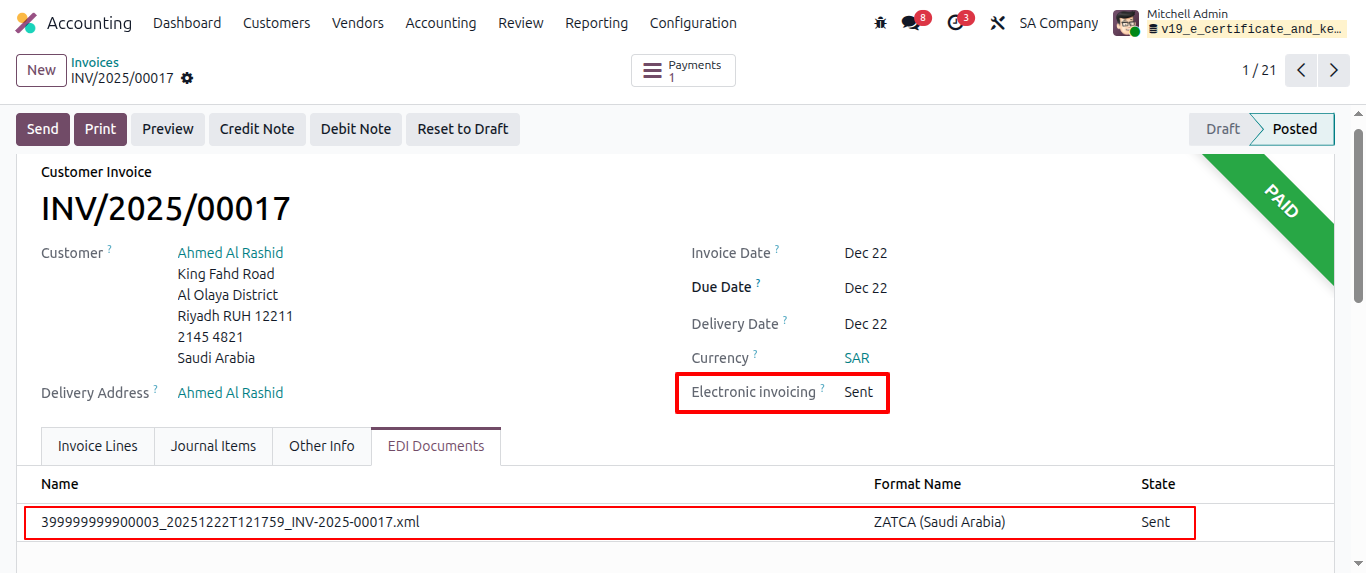Viewport: 1366px width, 573px height.
Task: Click the Odoo Accounting app logo icon
Action: click(x=27, y=23)
